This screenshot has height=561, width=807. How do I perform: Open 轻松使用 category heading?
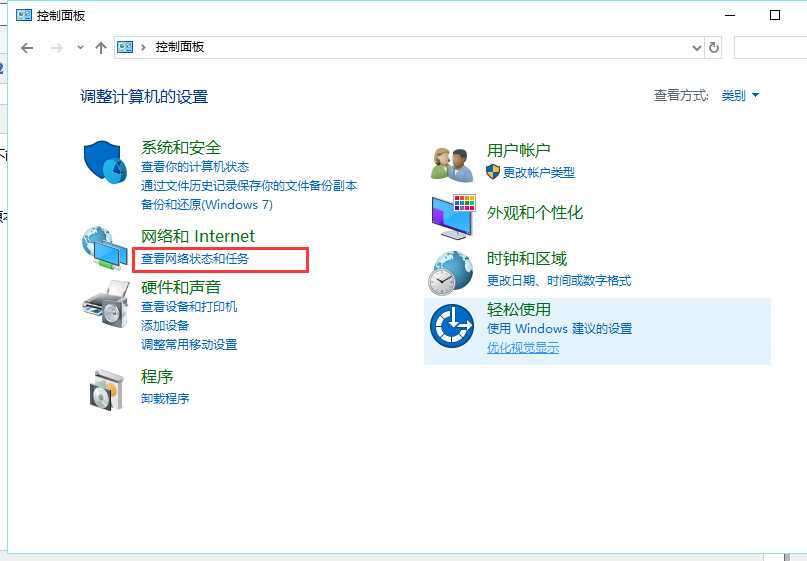tap(519, 309)
